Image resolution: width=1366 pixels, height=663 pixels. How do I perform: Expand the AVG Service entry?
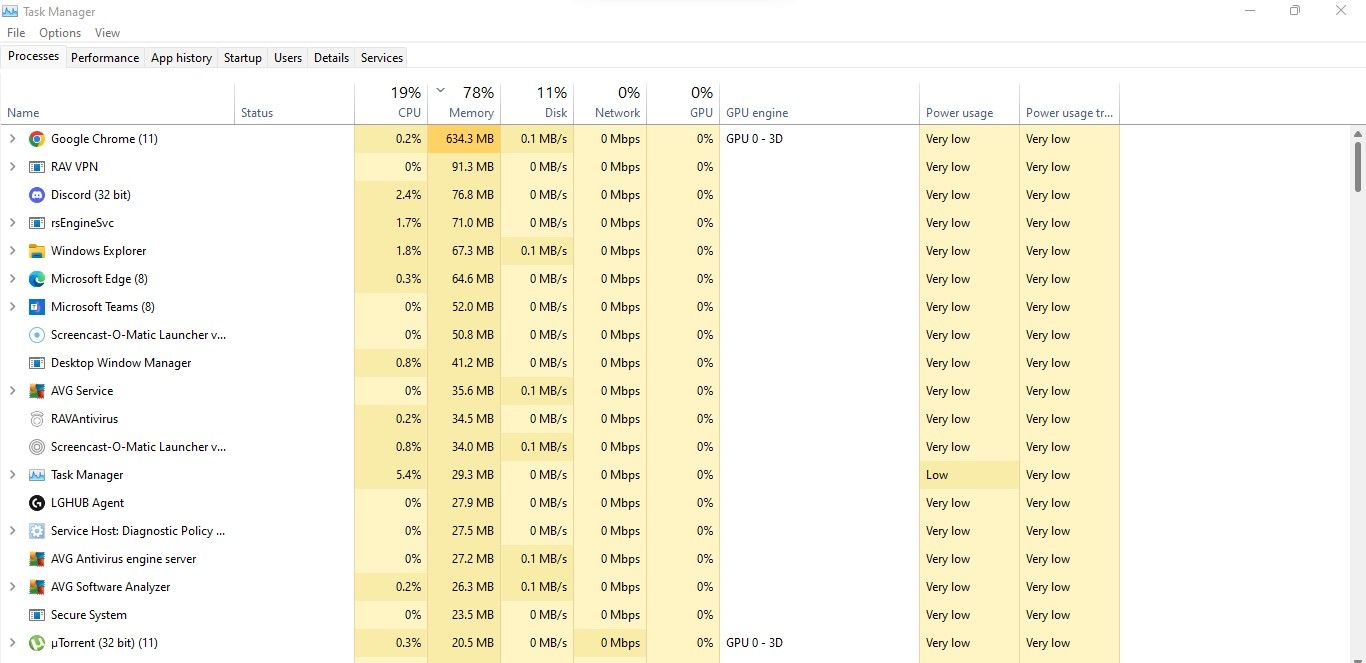[12, 391]
